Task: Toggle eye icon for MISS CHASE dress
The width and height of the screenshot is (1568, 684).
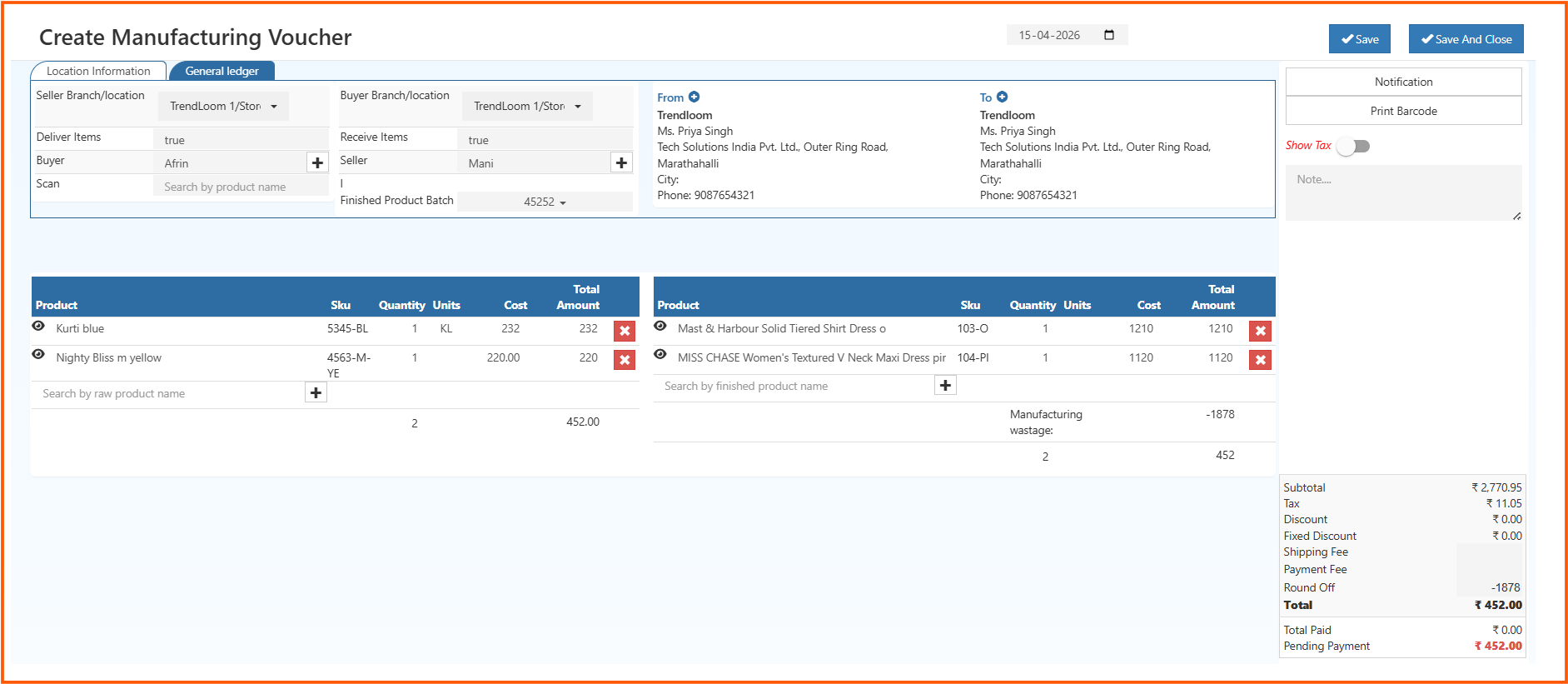Action: 660,355
